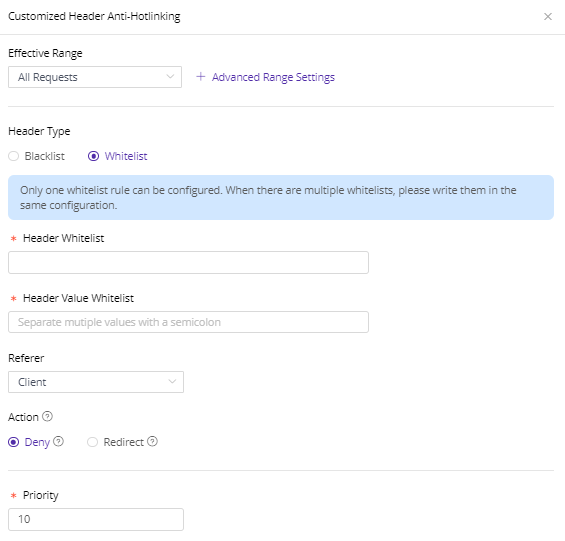This screenshot has width=565, height=541.
Task: Focus the Header Whitelist text field
Action: 188,262
